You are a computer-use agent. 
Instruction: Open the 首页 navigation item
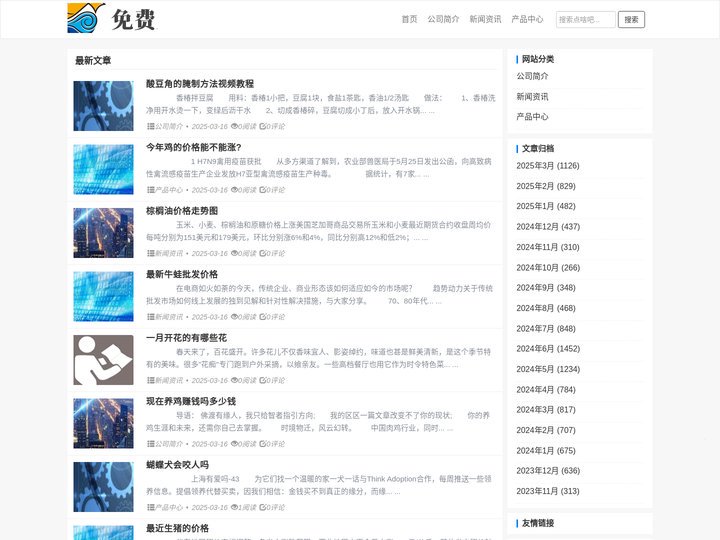click(409, 19)
